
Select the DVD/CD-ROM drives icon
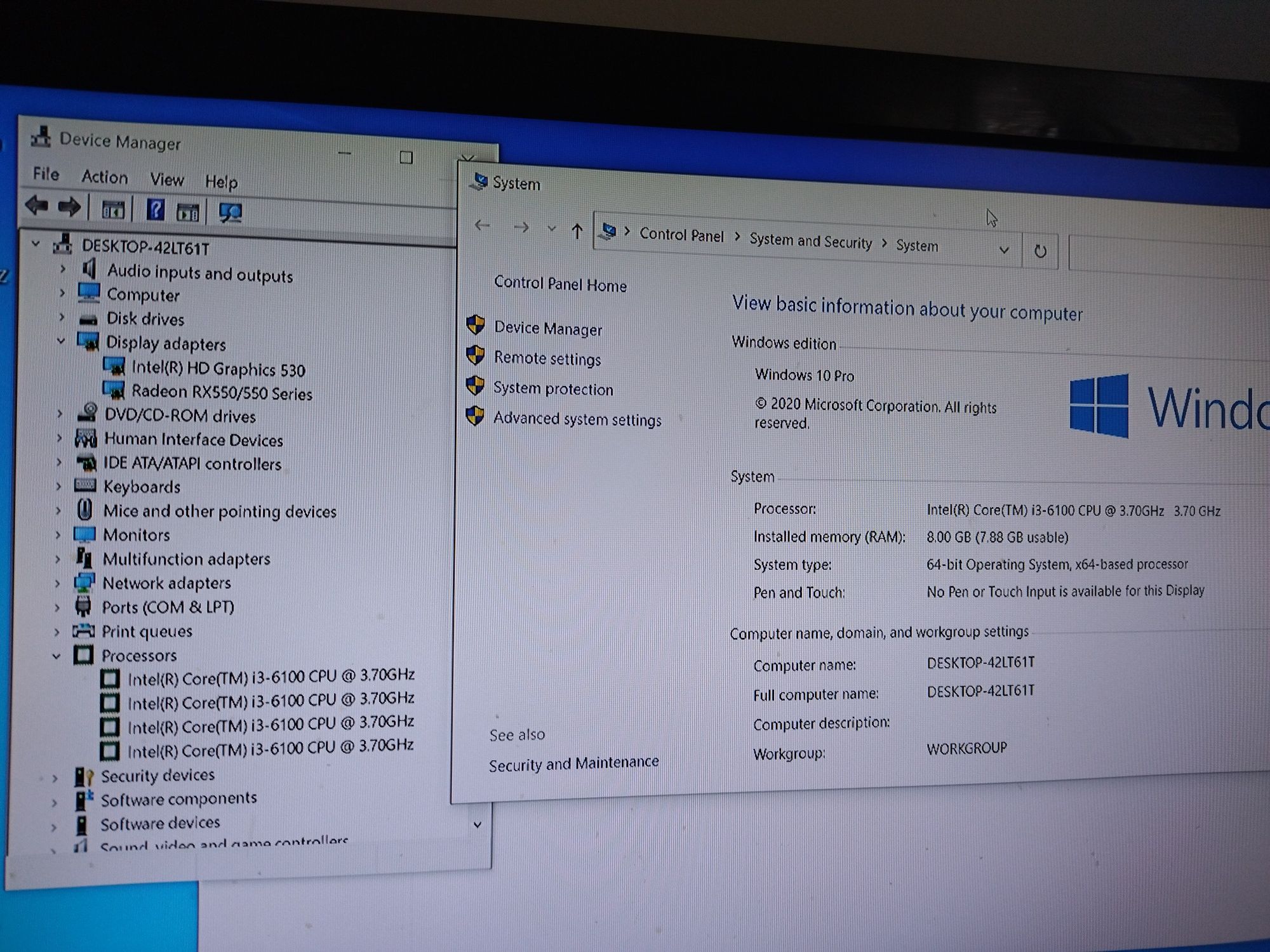tap(87, 413)
